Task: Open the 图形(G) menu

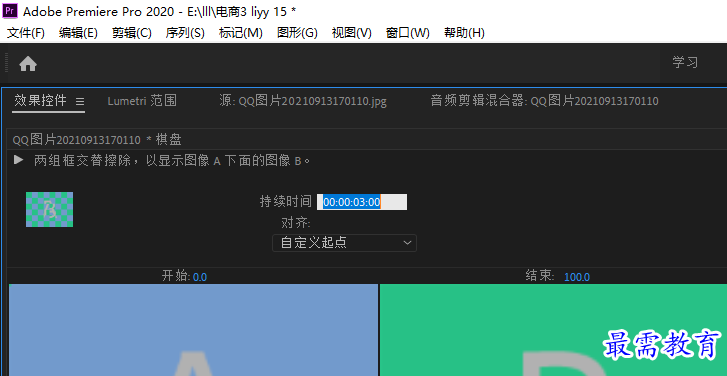Action: [x=297, y=33]
